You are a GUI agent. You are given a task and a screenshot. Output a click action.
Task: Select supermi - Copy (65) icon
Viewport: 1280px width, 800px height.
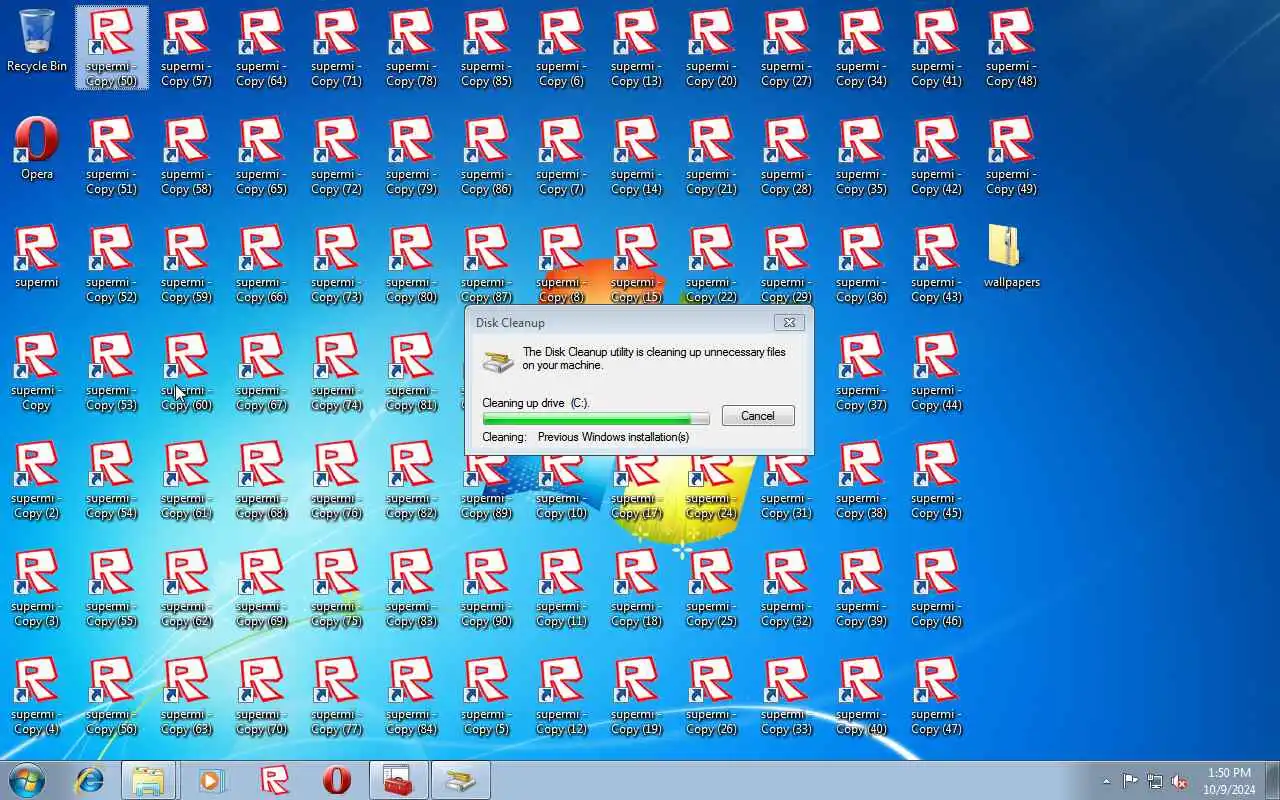point(262,156)
